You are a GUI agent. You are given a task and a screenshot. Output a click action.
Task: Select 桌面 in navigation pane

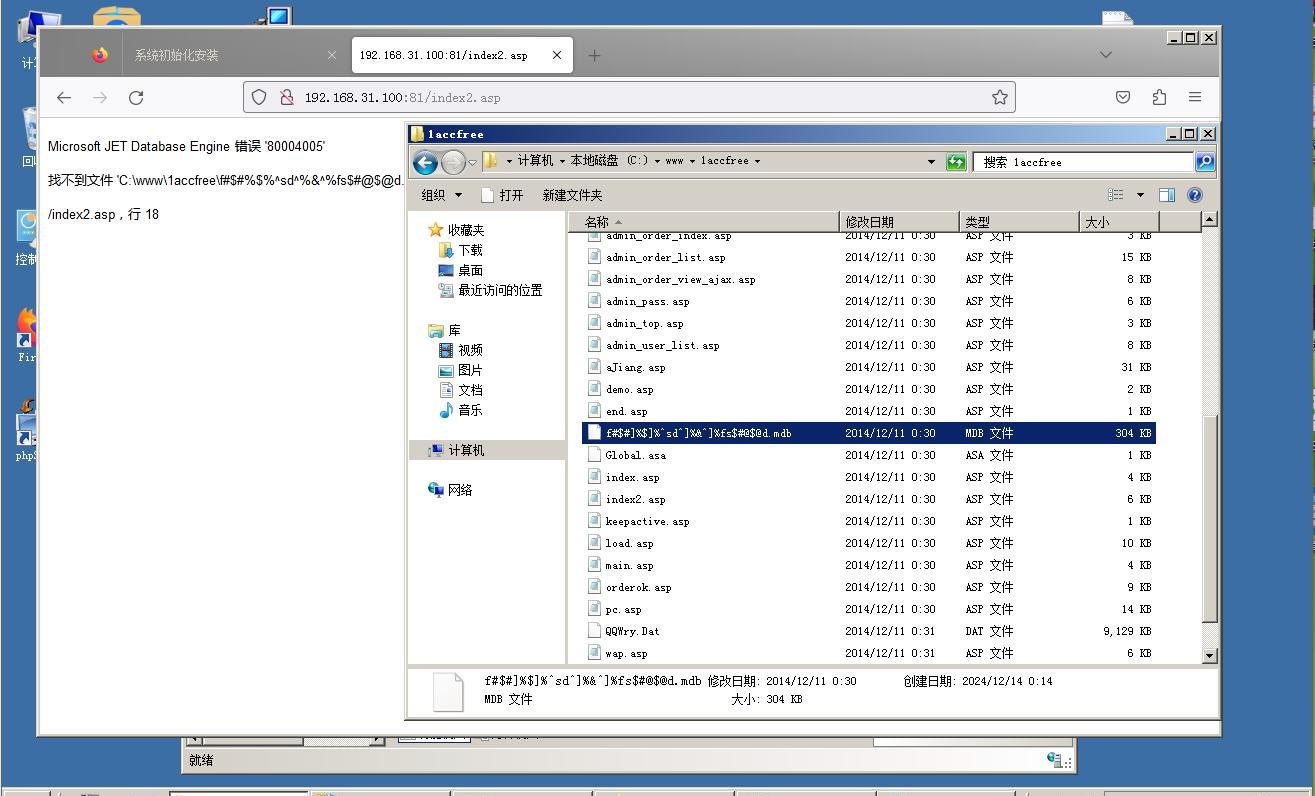click(461, 270)
